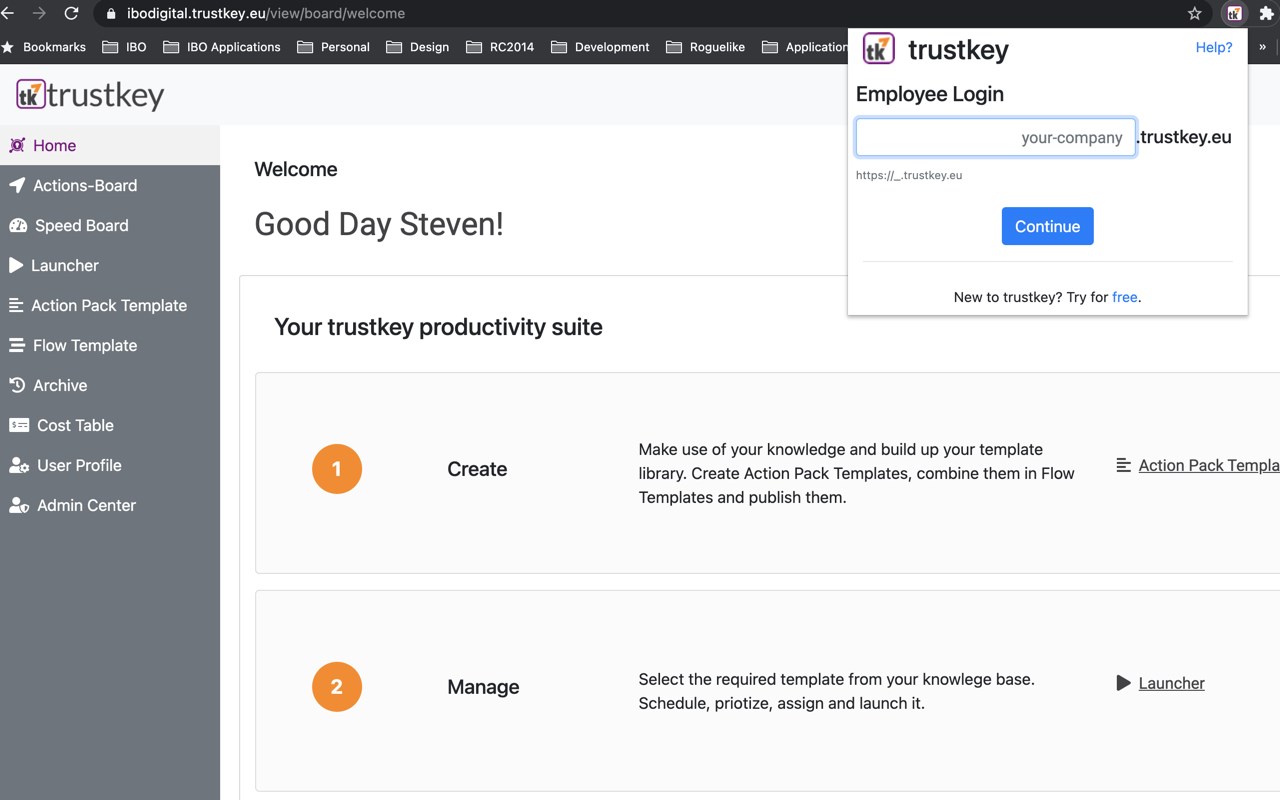
Task: Click the Action Pack Template list icon in sidebar
Action: 16,305
